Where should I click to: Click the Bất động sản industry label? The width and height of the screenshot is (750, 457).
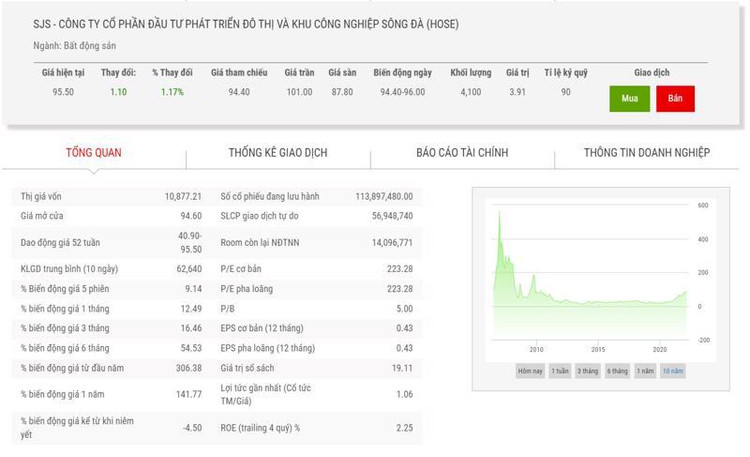click(76, 45)
